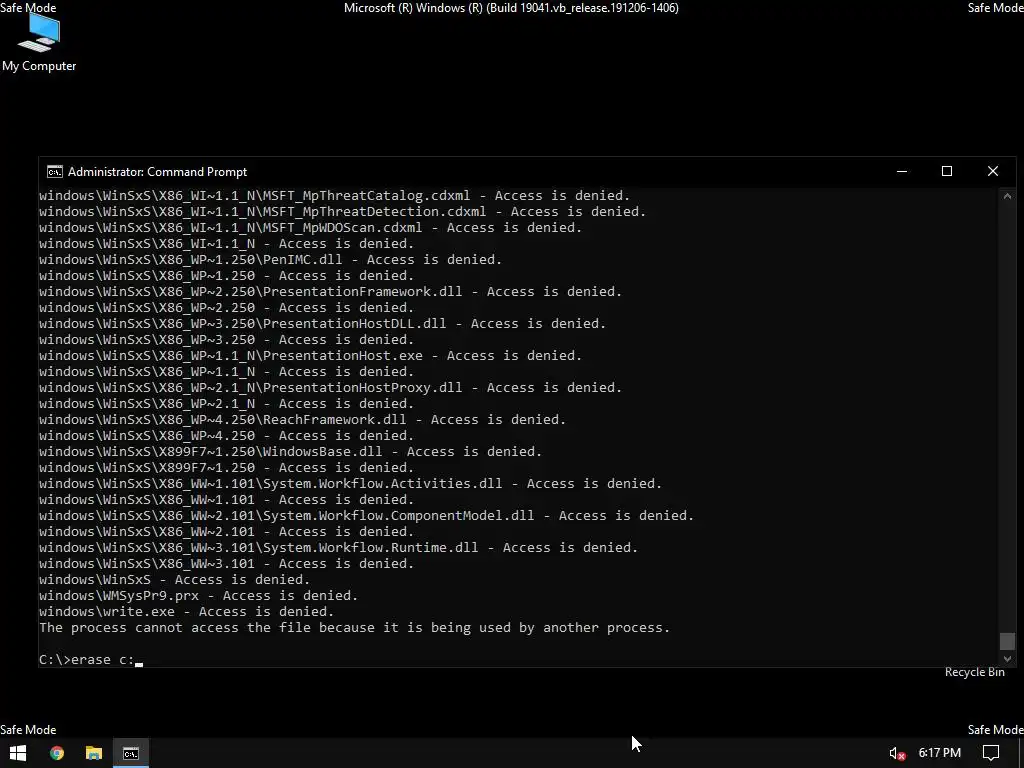Click the Windows build 19041 text at top
Image resolution: width=1024 pixels, height=768 pixels.
tap(511, 8)
